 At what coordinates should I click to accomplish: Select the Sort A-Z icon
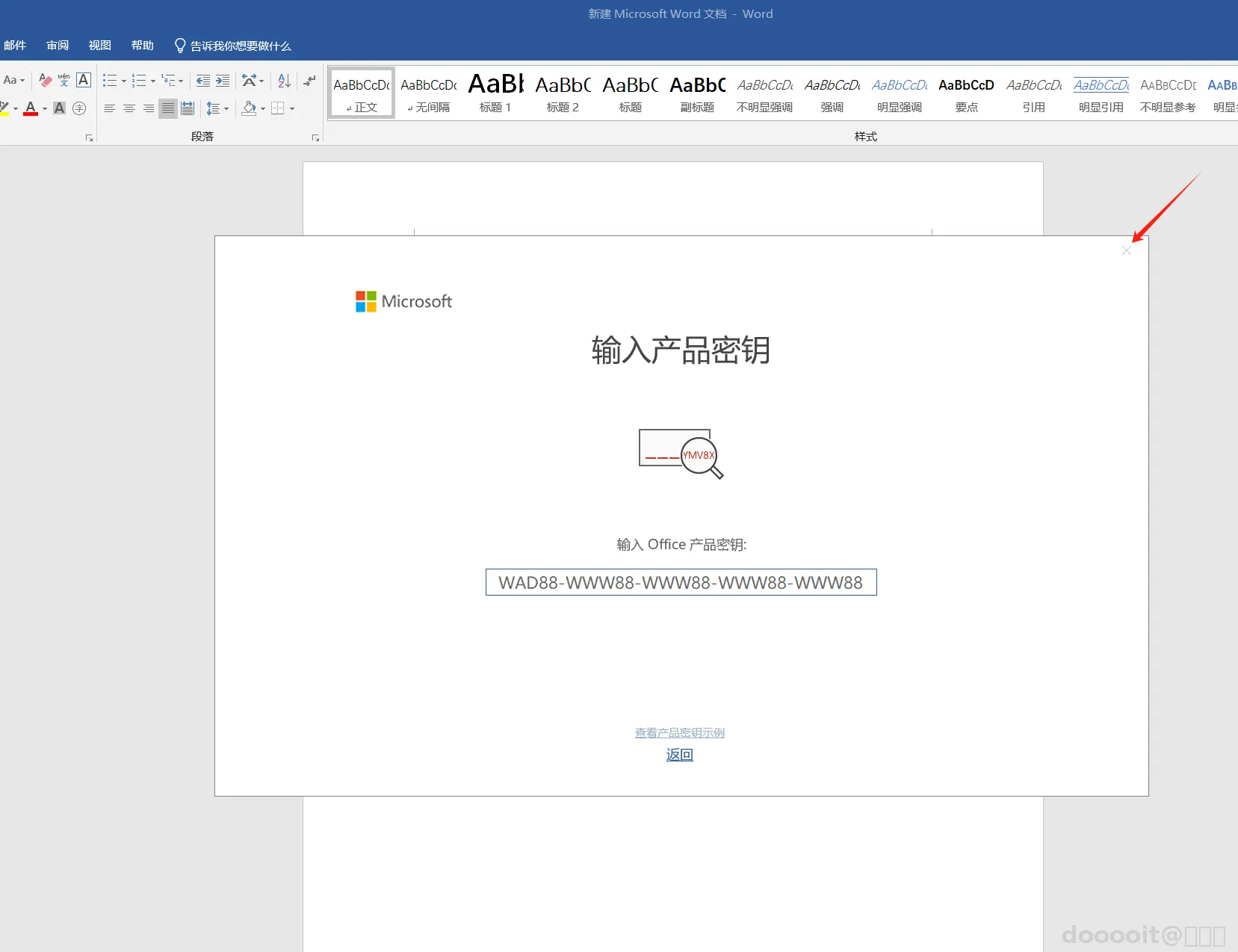284,80
